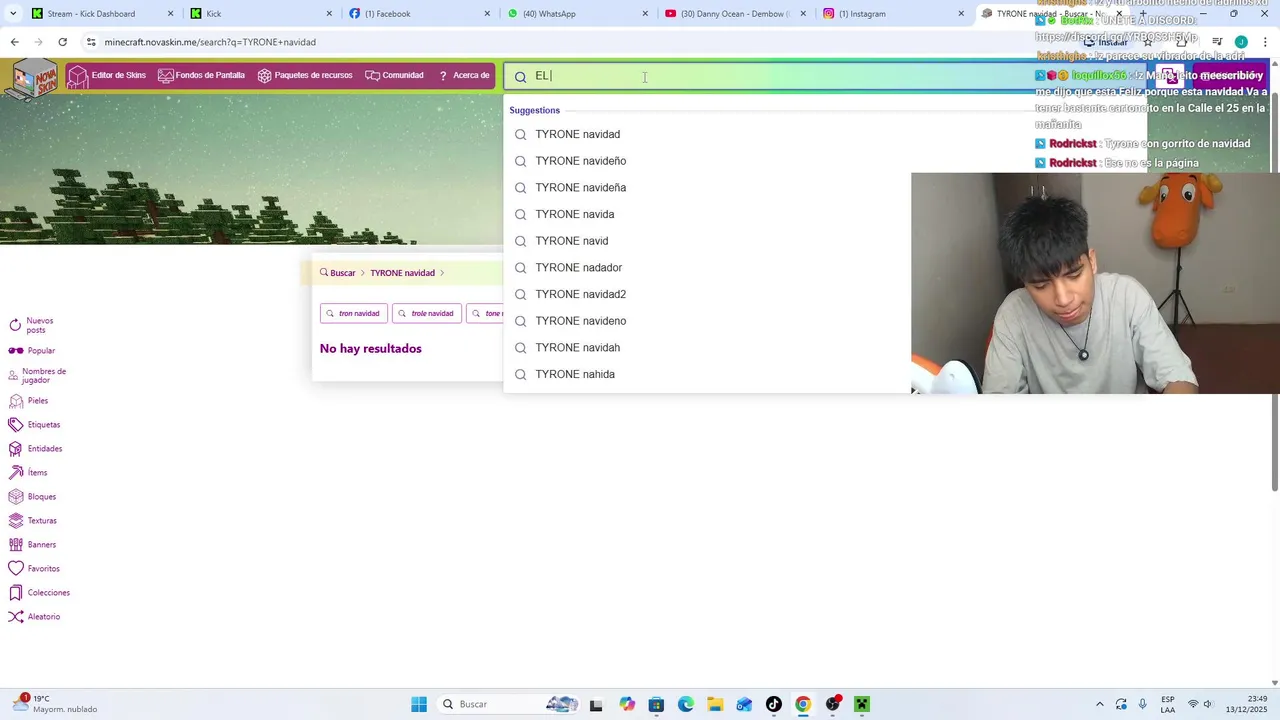Open File Explorer from the taskbar
Screen dimensions: 1280x720
[715, 704]
